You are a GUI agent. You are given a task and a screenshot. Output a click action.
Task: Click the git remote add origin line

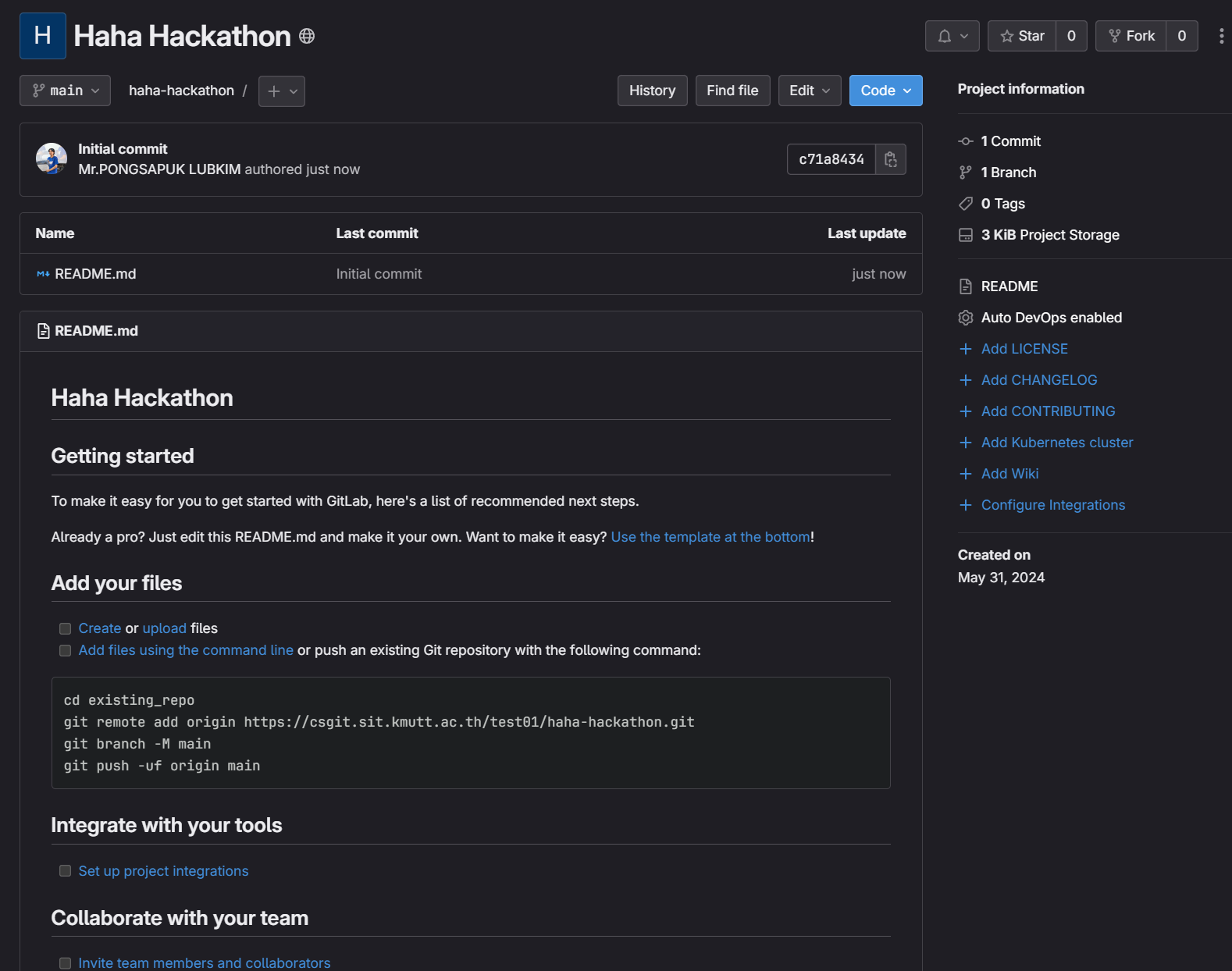tap(379, 722)
